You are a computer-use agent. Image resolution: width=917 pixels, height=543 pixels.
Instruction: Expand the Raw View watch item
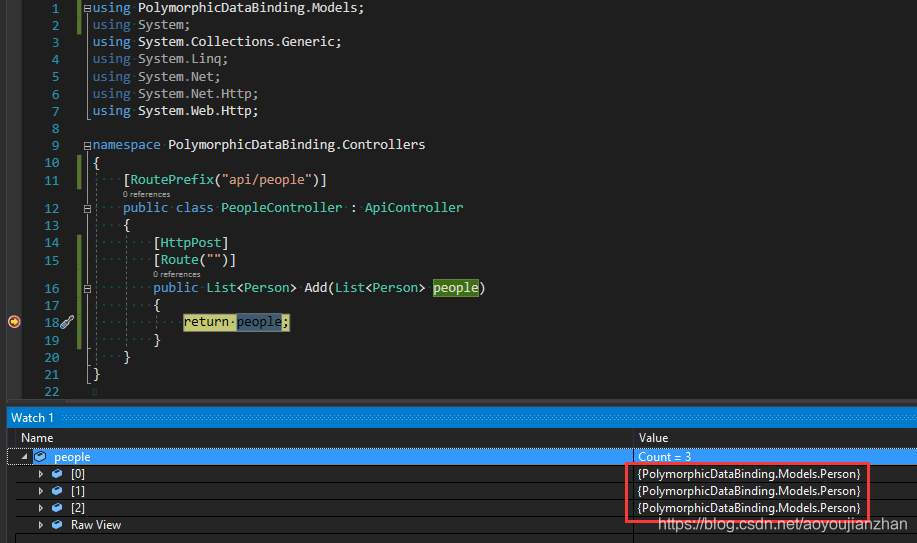[x=40, y=524]
